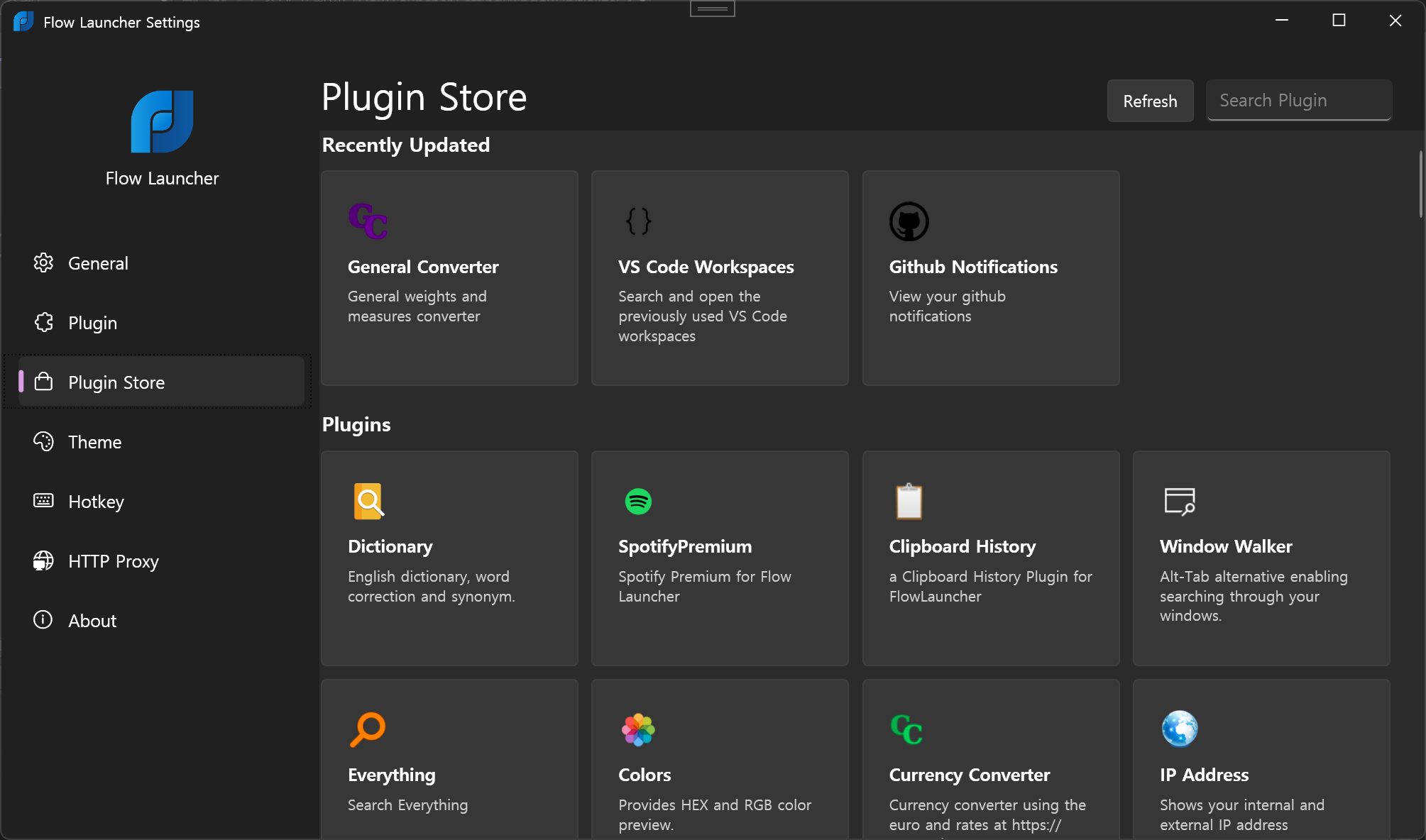The height and width of the screenshot is (840, 1426).
Task: Switch to the Theme settings page
Action: [94, 442]
